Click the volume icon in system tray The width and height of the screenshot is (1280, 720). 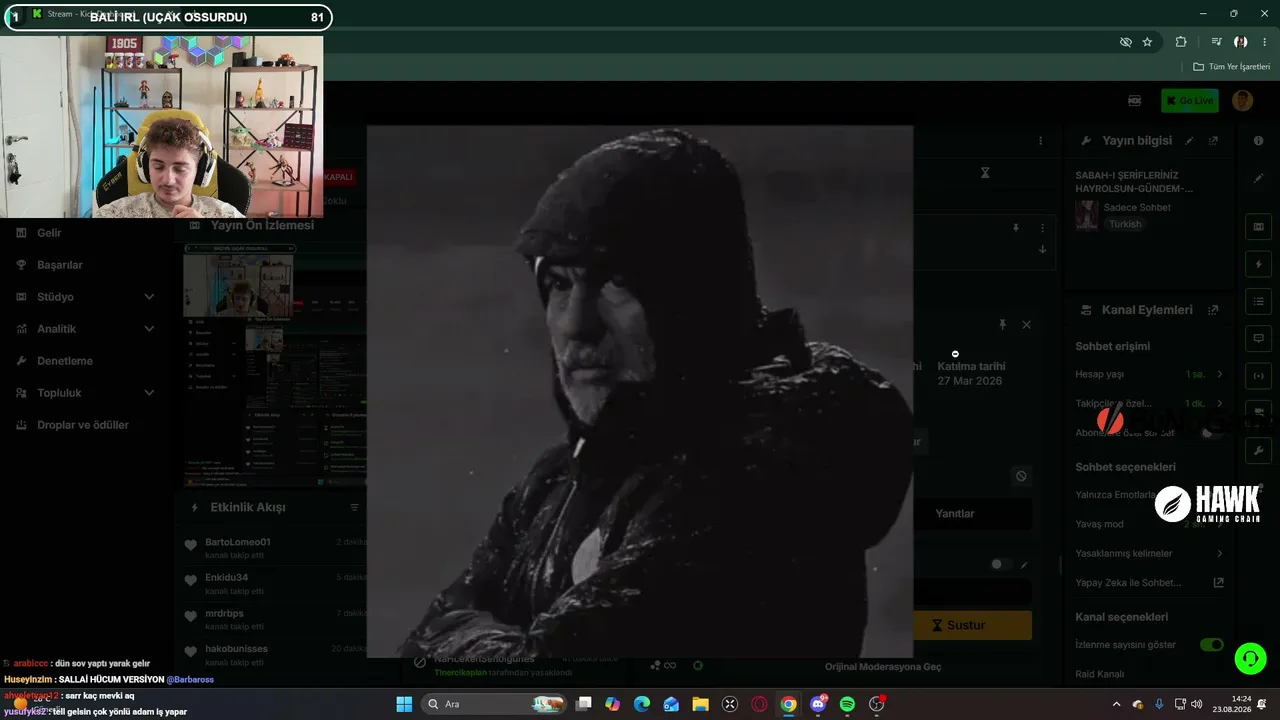pyautogui.click(x=1197, y=704)
